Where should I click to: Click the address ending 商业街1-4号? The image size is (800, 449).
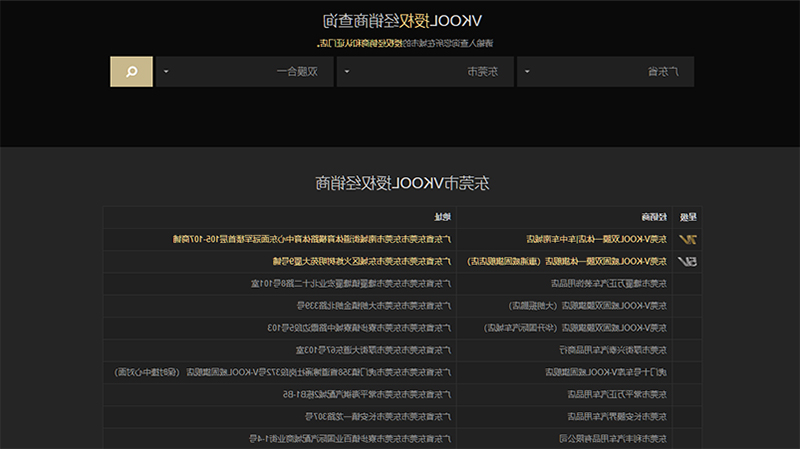350,439
